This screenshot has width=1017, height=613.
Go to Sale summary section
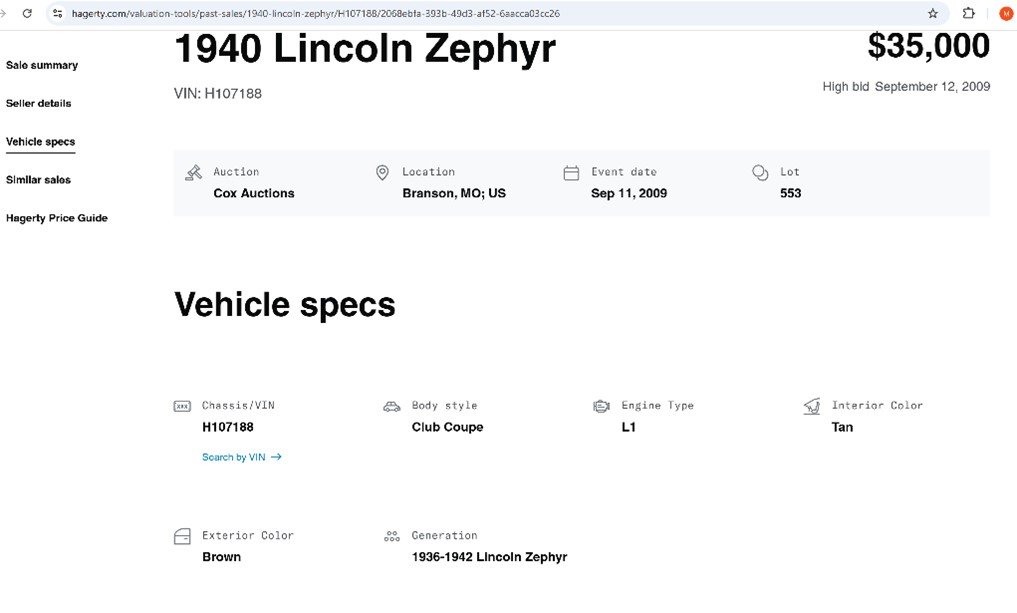pyautogui.click(x=42, y=65)
